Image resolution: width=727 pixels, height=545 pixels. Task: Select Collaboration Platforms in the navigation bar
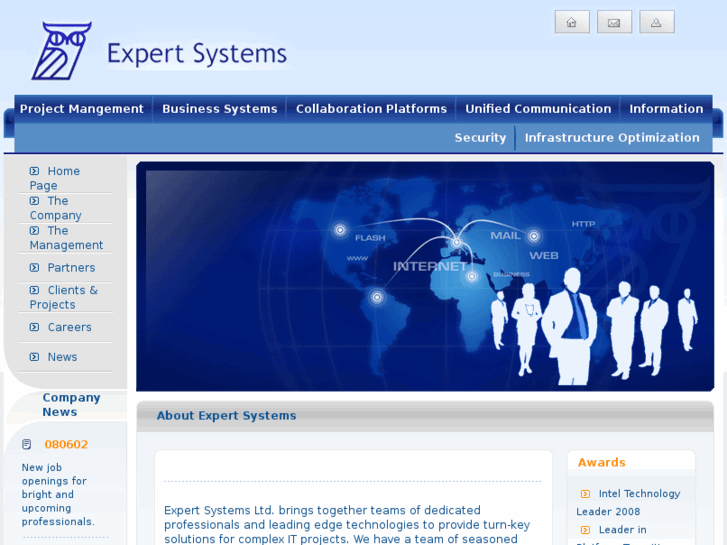(371, 109)
